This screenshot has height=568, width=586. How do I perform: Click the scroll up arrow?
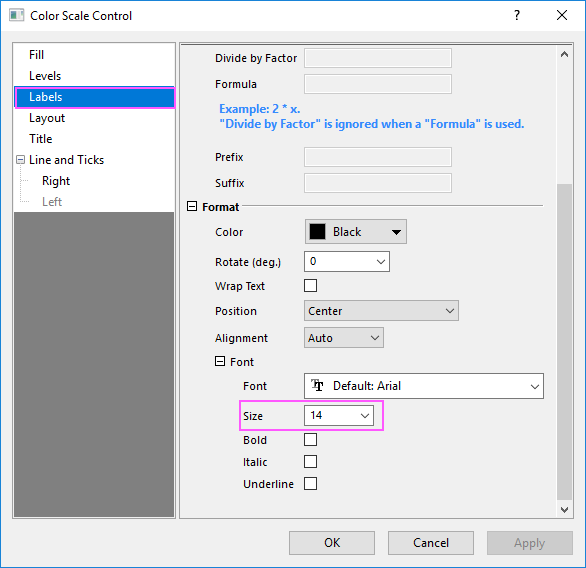pyautogui.click(x=564, y=55)
